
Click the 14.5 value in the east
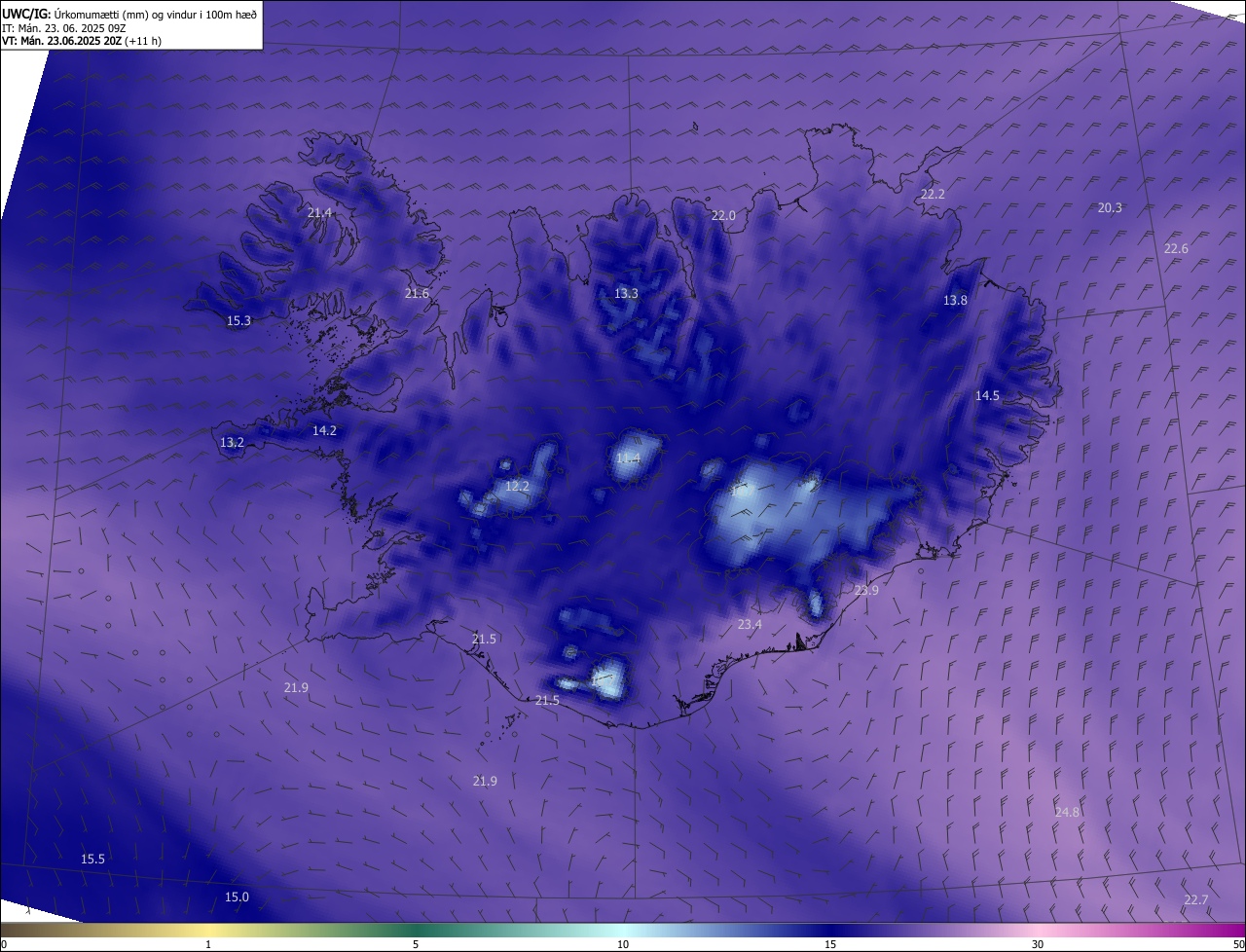[987, 395]
